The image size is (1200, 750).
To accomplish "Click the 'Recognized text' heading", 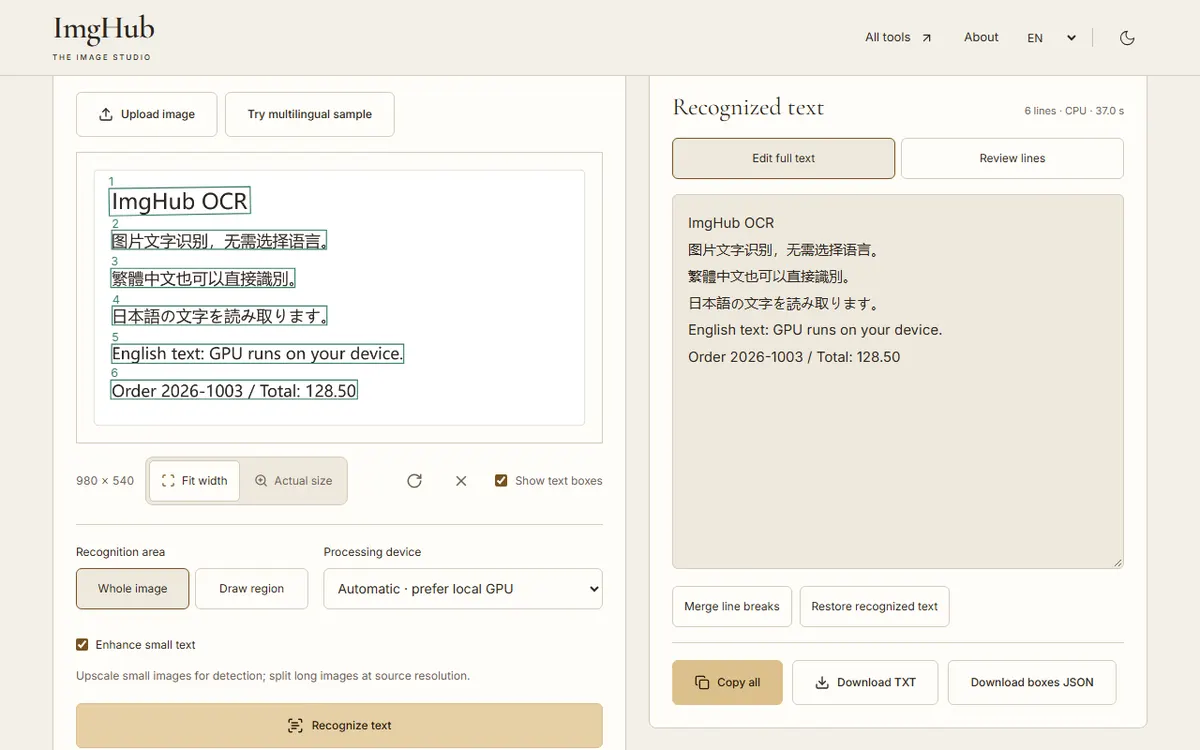I will pyautogui.click(x=748, y=107).
